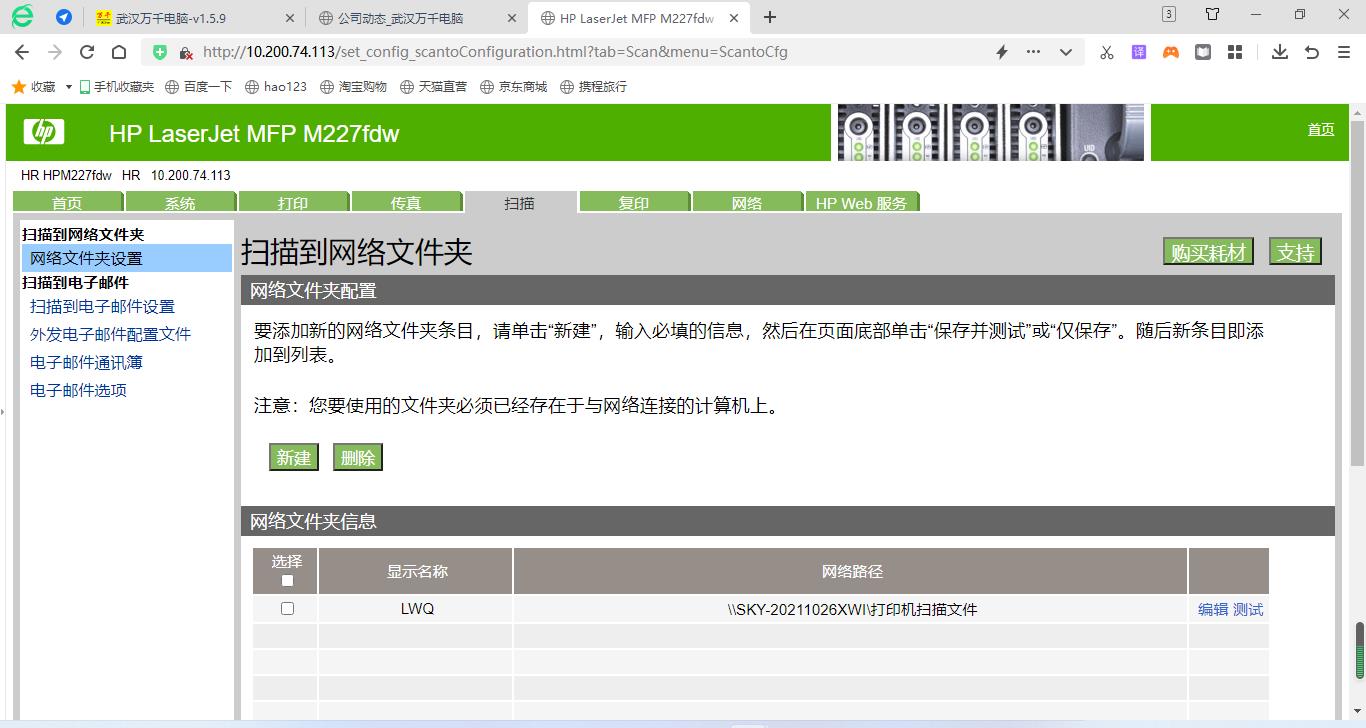The width and height of the screenshot is (1366, 728).
Task: Expand the address bar history dropdown
Action: [1066, 52]
